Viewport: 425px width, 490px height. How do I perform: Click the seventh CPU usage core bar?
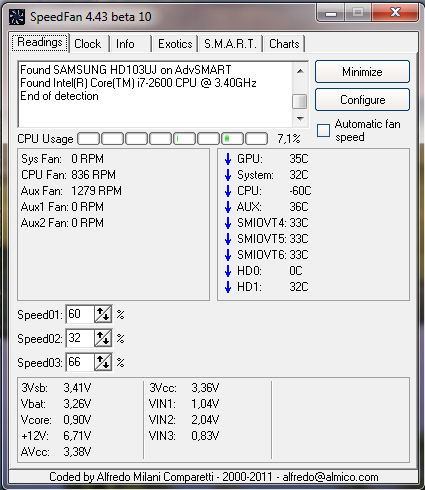[232, 139]
